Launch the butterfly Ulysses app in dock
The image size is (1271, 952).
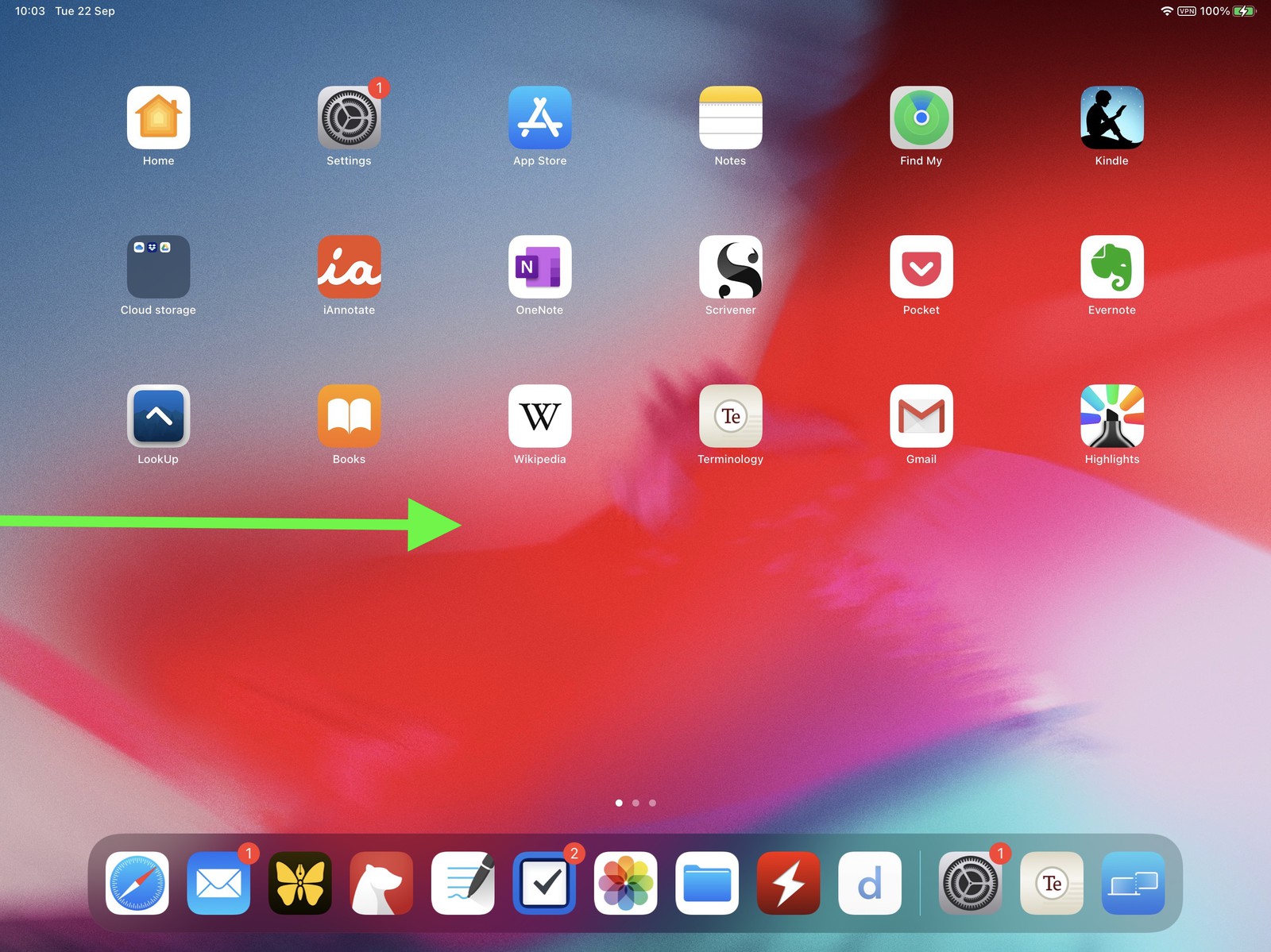click(299, 883)
